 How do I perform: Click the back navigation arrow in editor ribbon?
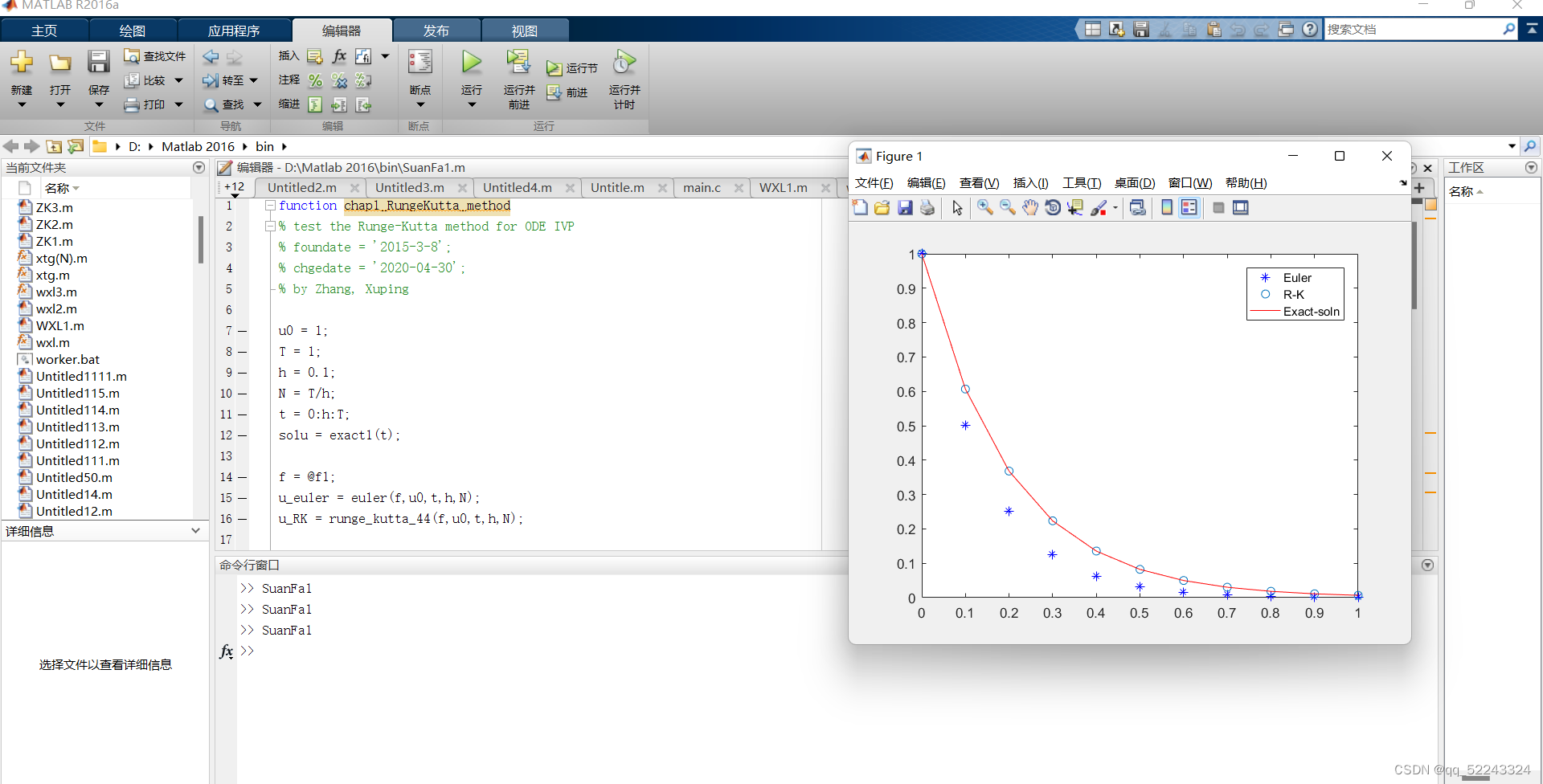[211, 56]
